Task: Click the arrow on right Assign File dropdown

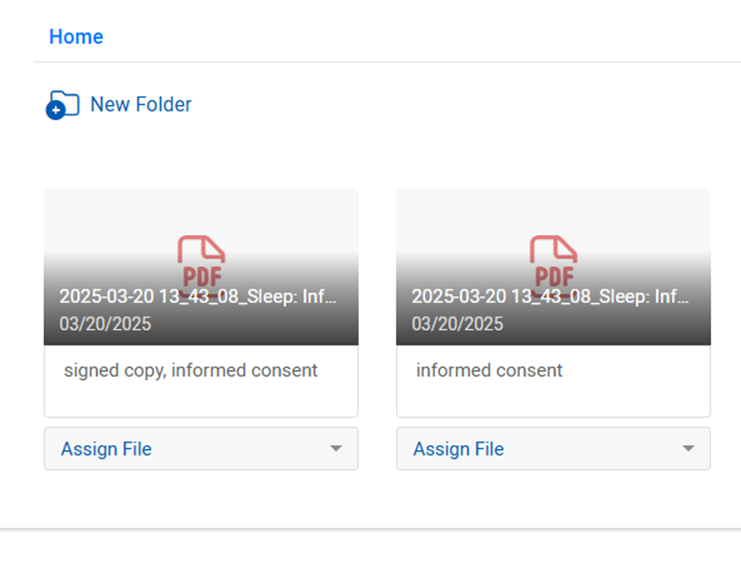Action: [x=689, y=448]
